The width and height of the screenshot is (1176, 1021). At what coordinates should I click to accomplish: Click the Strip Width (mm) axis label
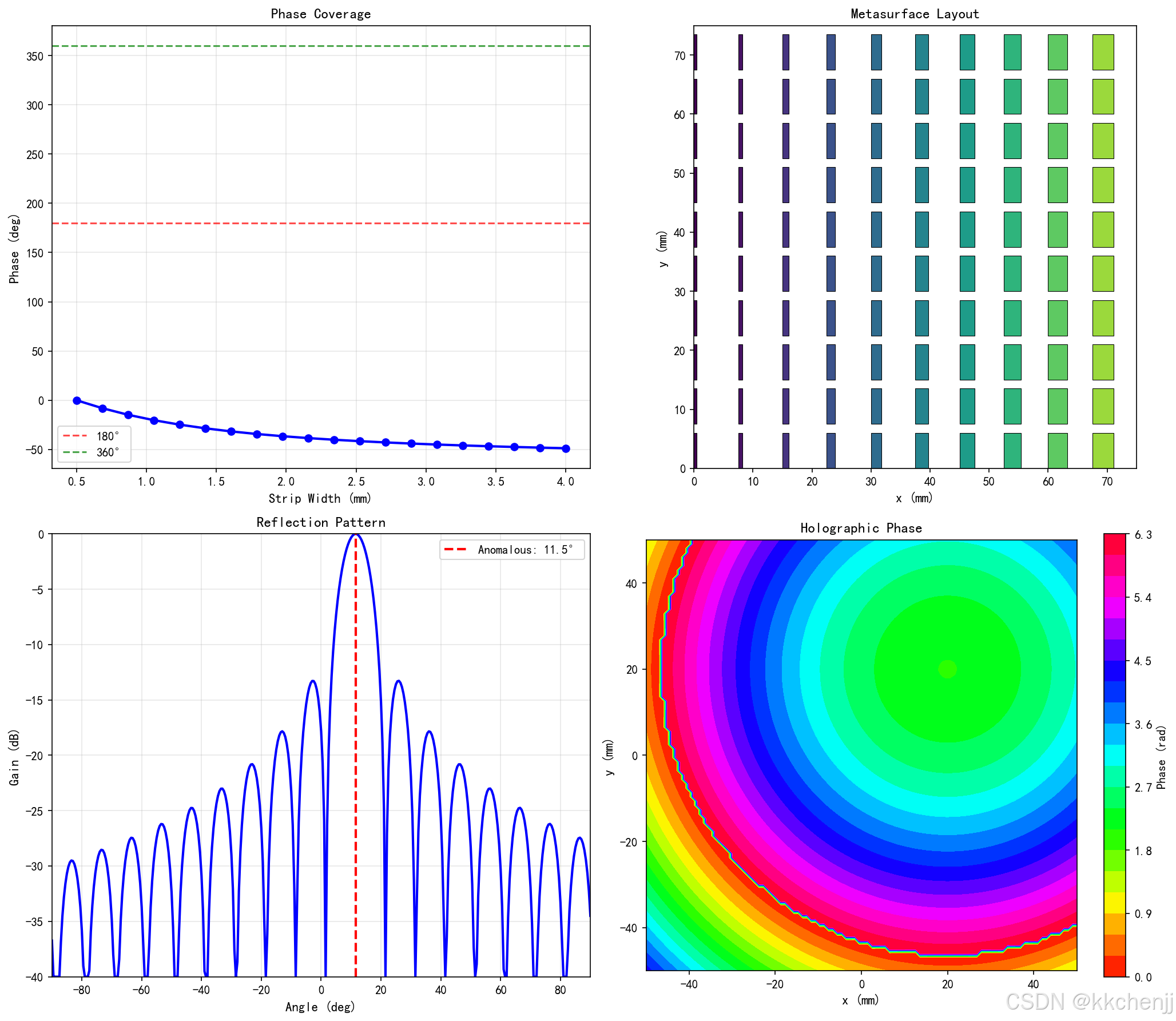click(x=320, y=498)
